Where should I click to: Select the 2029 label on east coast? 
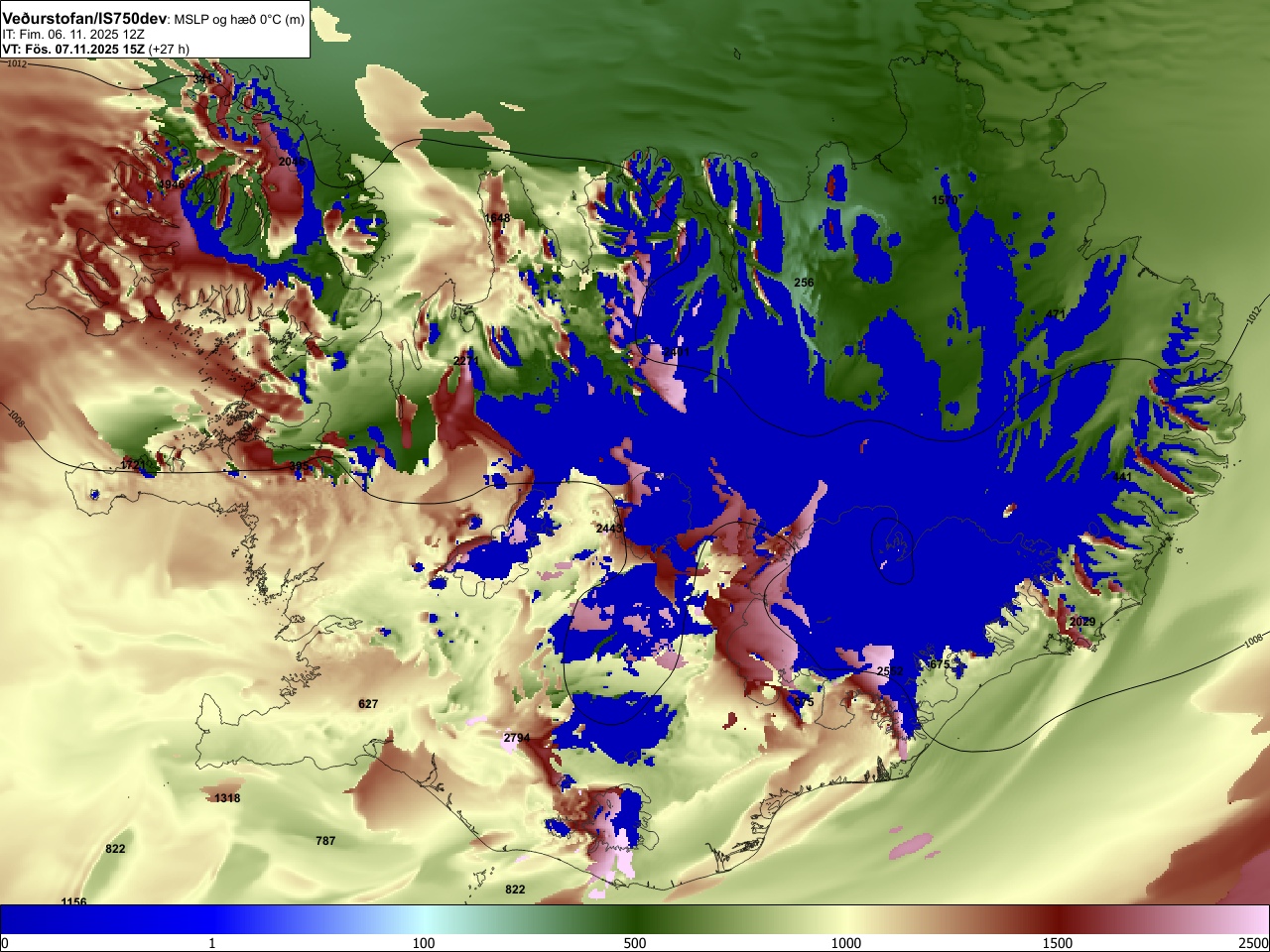pos(1082,622)
